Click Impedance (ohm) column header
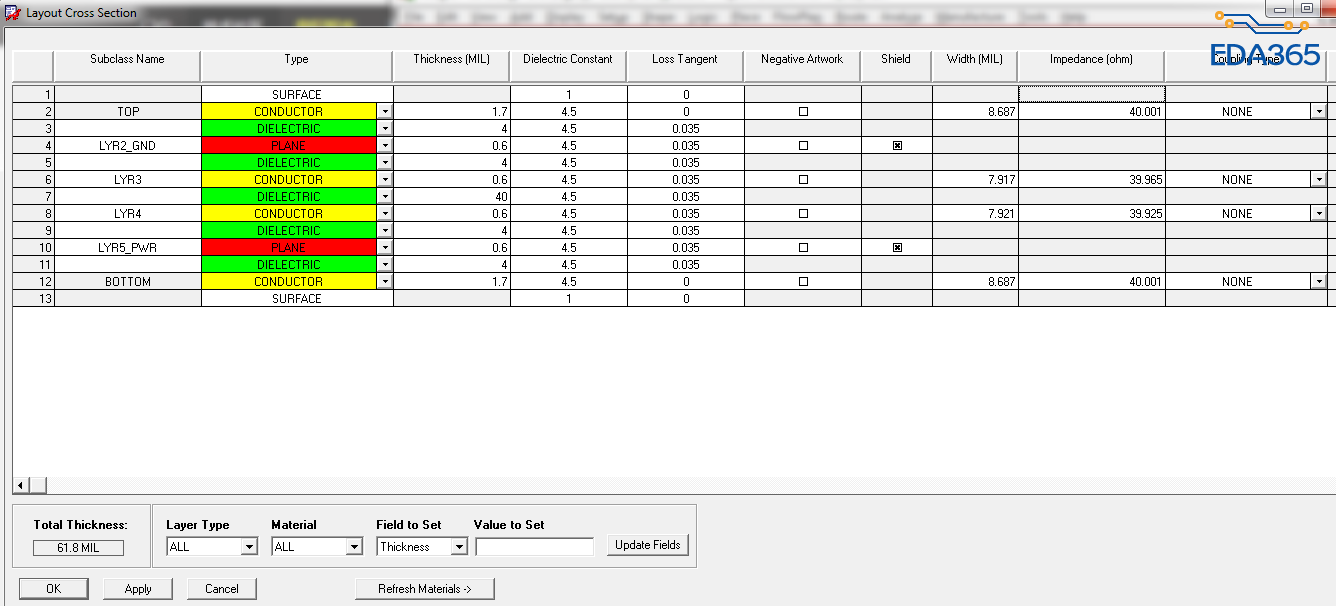The width and height of the screenshot is (1336, 606). [1091, 64]
